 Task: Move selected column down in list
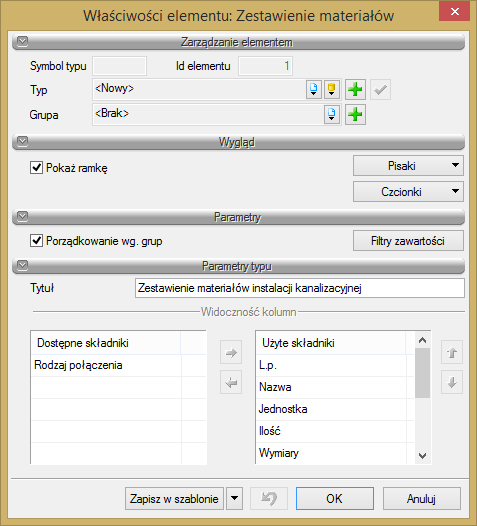click(x=452, y=382)
